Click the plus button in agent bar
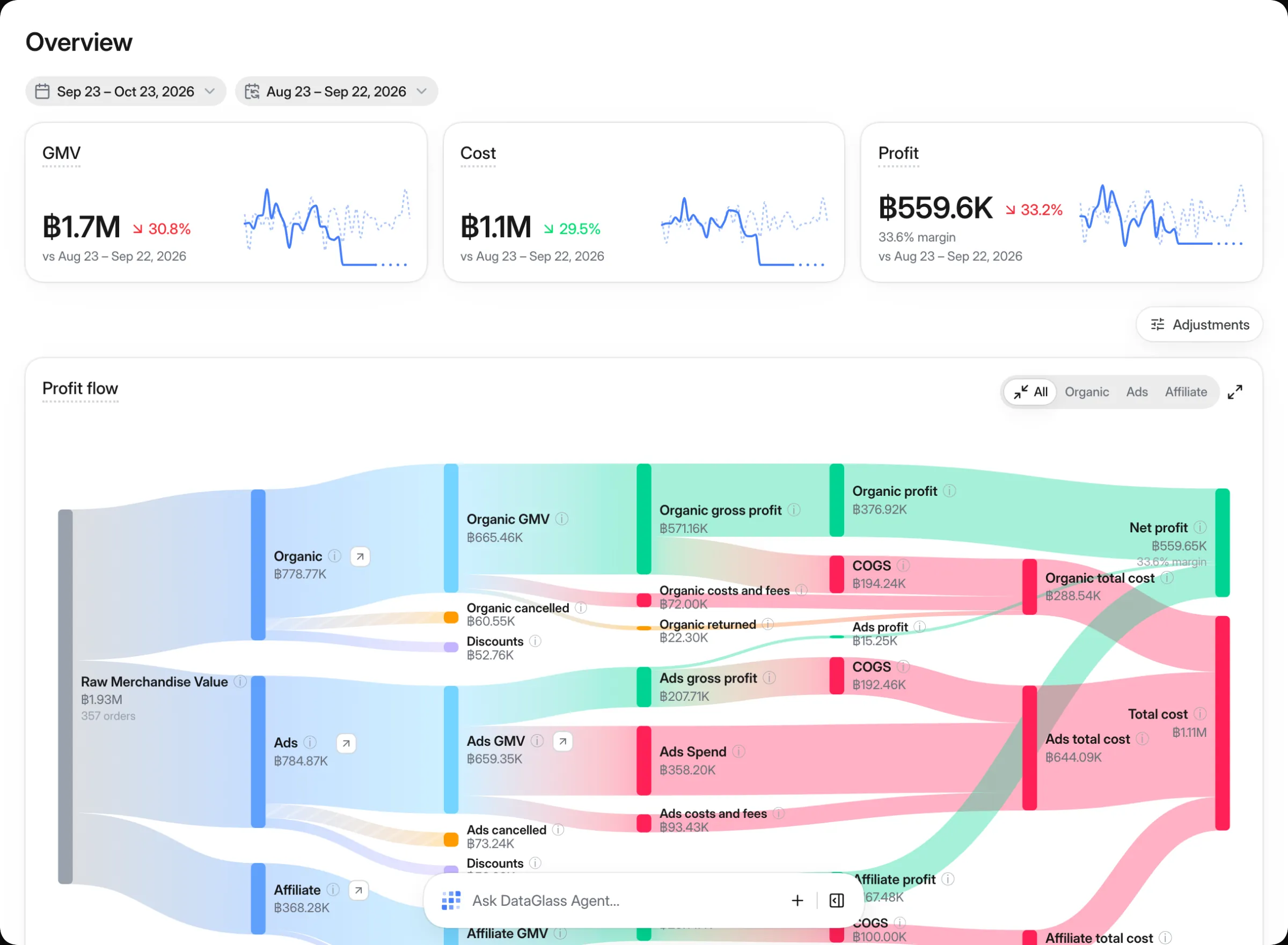Screen dimensions: 1288x945 pyautogui.click(x=798, y=902)
